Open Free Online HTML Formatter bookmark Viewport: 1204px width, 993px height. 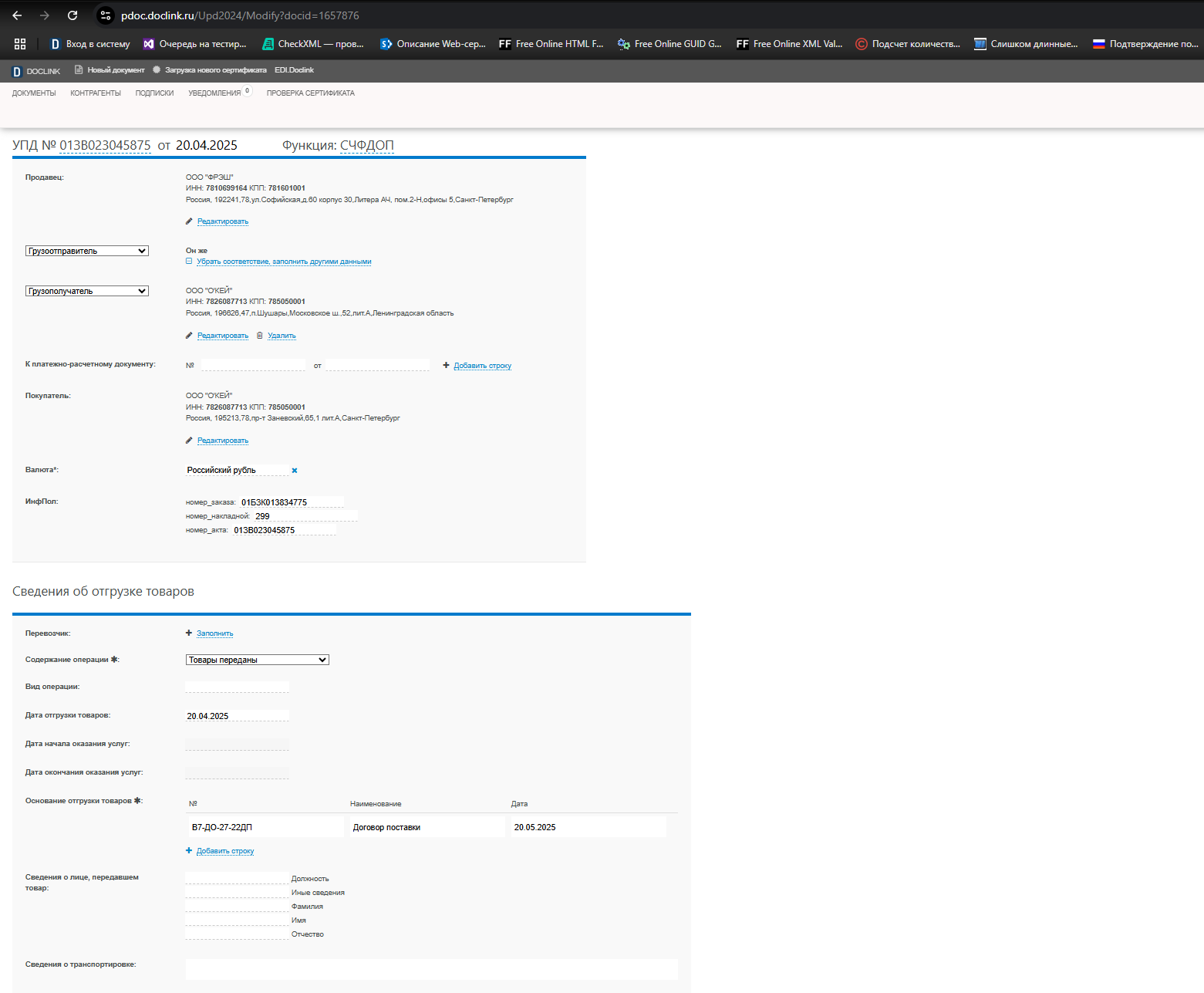point(551,44)
